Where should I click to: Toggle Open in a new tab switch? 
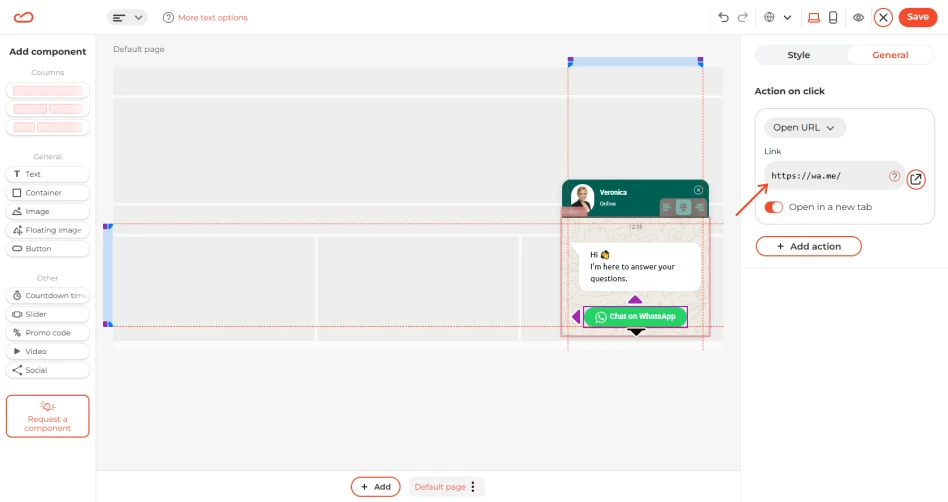click(773, 207)
